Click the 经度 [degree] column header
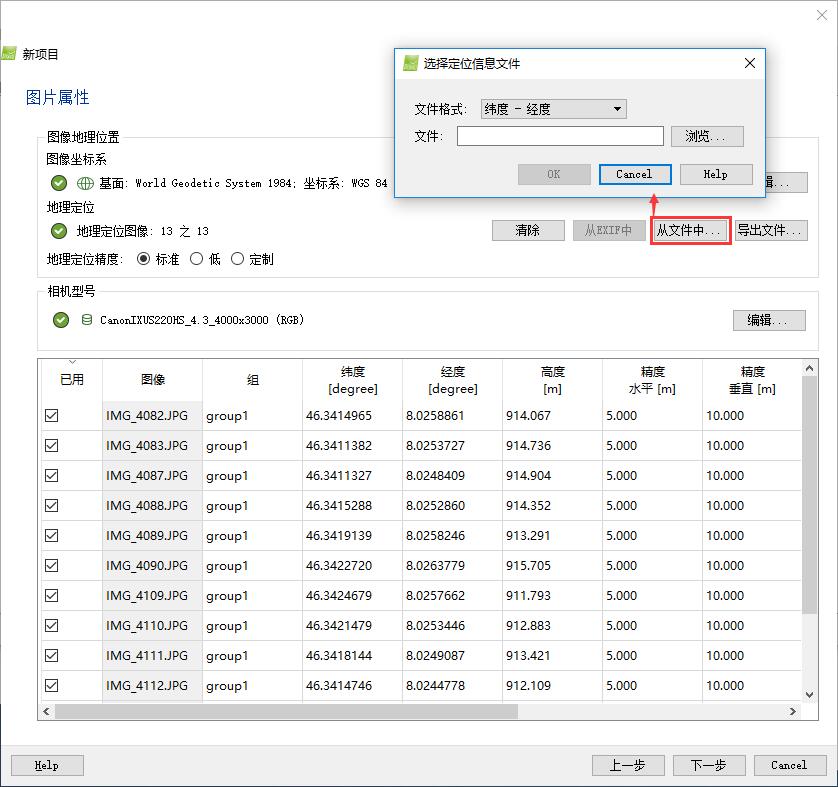Image resolution: width=838 pixels, height=787 pixels. [x=452, y=380]
